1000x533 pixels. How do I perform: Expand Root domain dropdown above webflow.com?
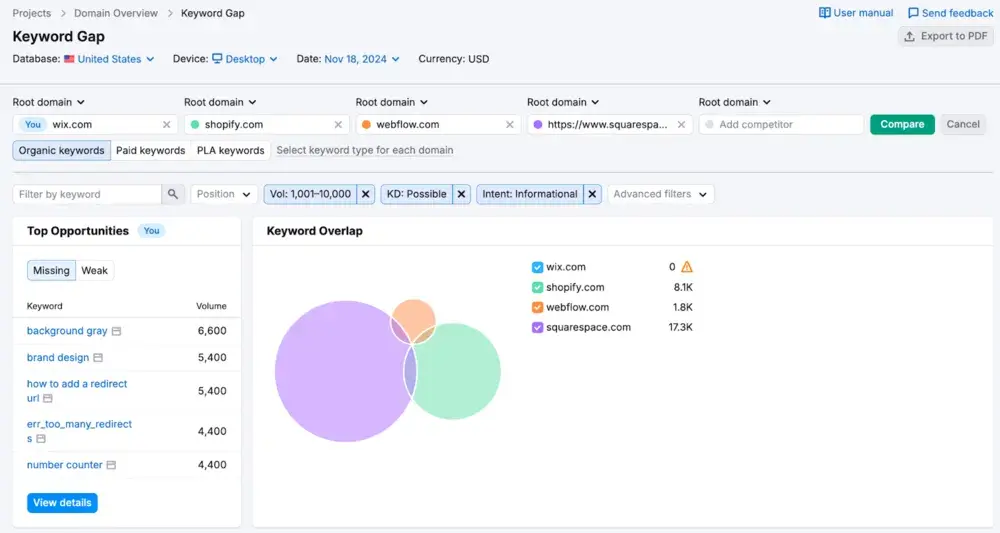coord(392,102)
